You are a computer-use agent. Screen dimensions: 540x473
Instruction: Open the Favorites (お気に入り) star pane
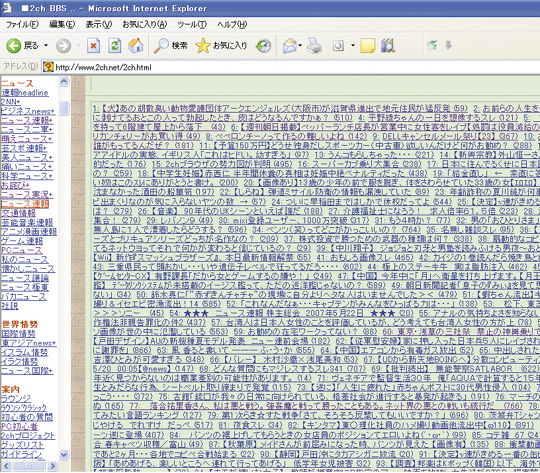(x=221, y=45)
